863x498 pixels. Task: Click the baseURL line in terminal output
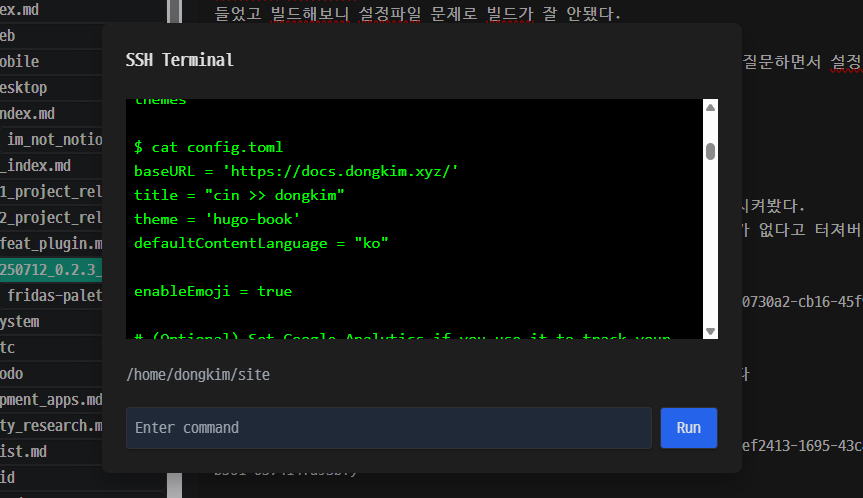click(296, 171)
